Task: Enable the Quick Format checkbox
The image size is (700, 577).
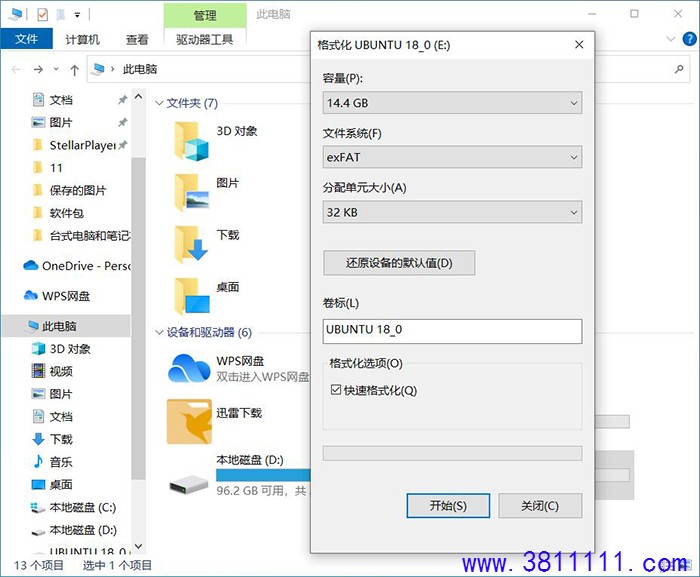Action: click(x=336, y=390)
